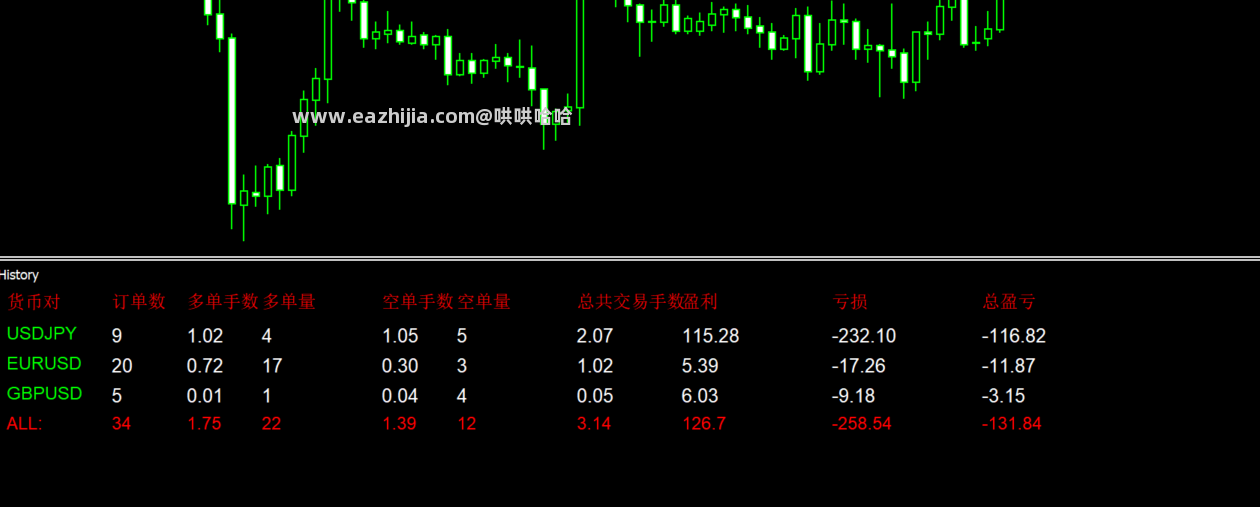
Task: Click EURUSD profit value 5.39
Action: [x=700, y=366]
